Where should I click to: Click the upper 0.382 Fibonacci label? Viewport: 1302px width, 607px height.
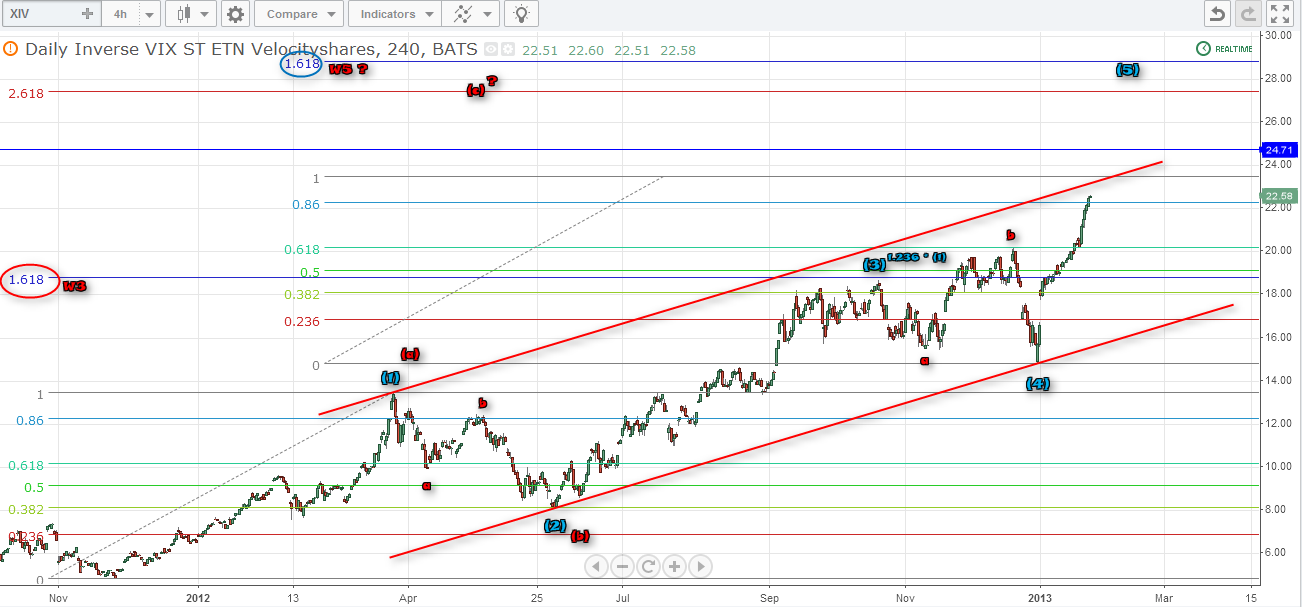coord(302,293)
